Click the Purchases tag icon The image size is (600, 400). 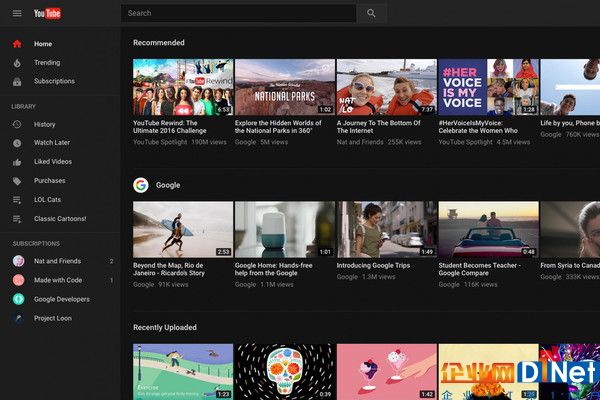[x=17, y=181]
